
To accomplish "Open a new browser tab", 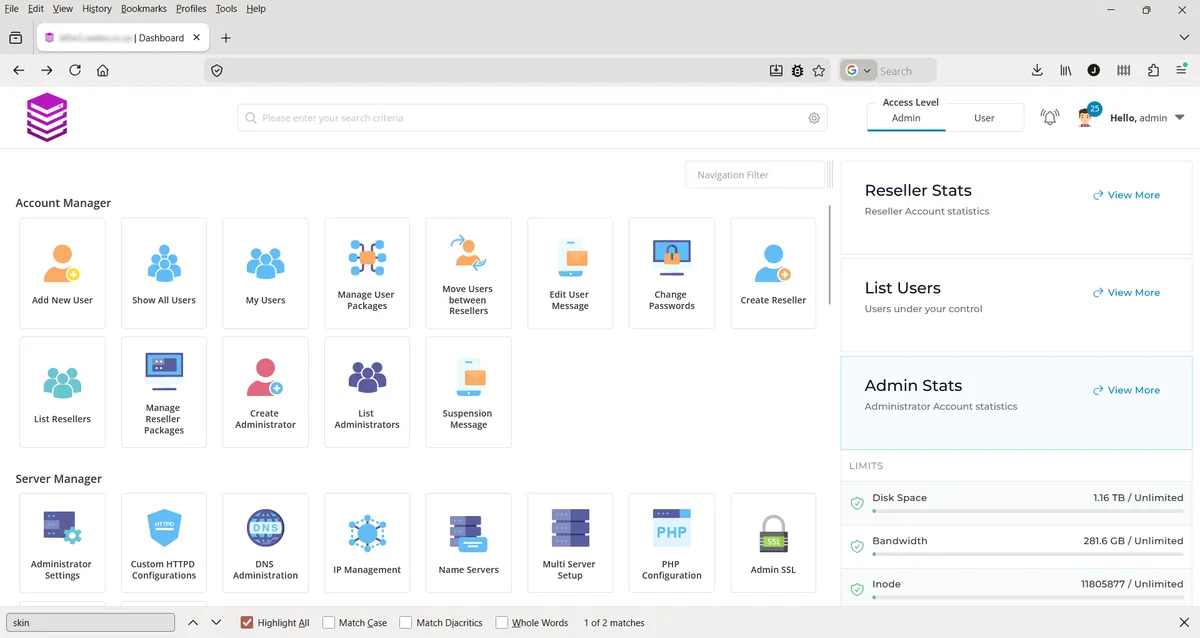I will click(226, 38).
